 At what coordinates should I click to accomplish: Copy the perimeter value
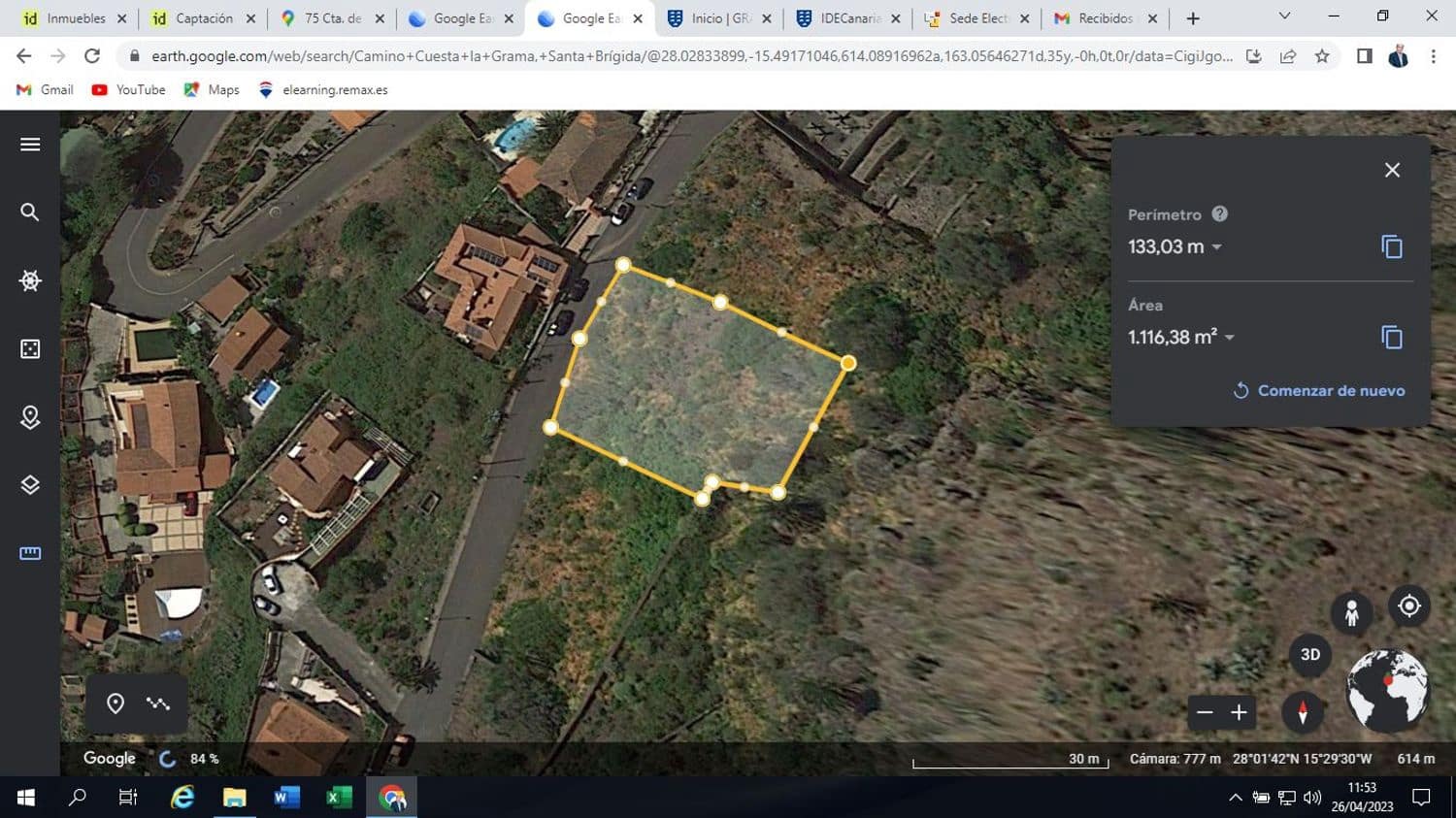point(1392,246)
